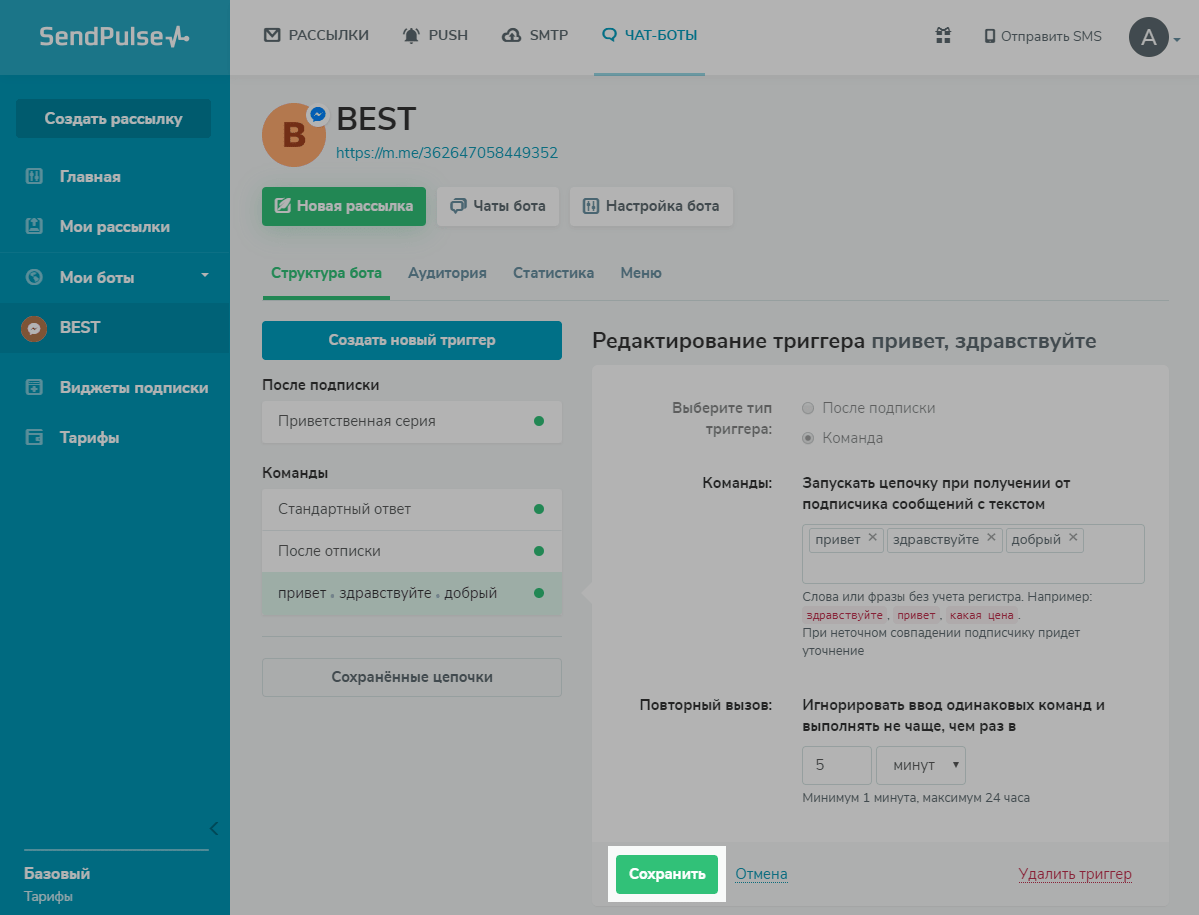The width and height of the screenshot is (1199, 915).
Task: Open the SMTP menu
Action: [x=535, y=35]
